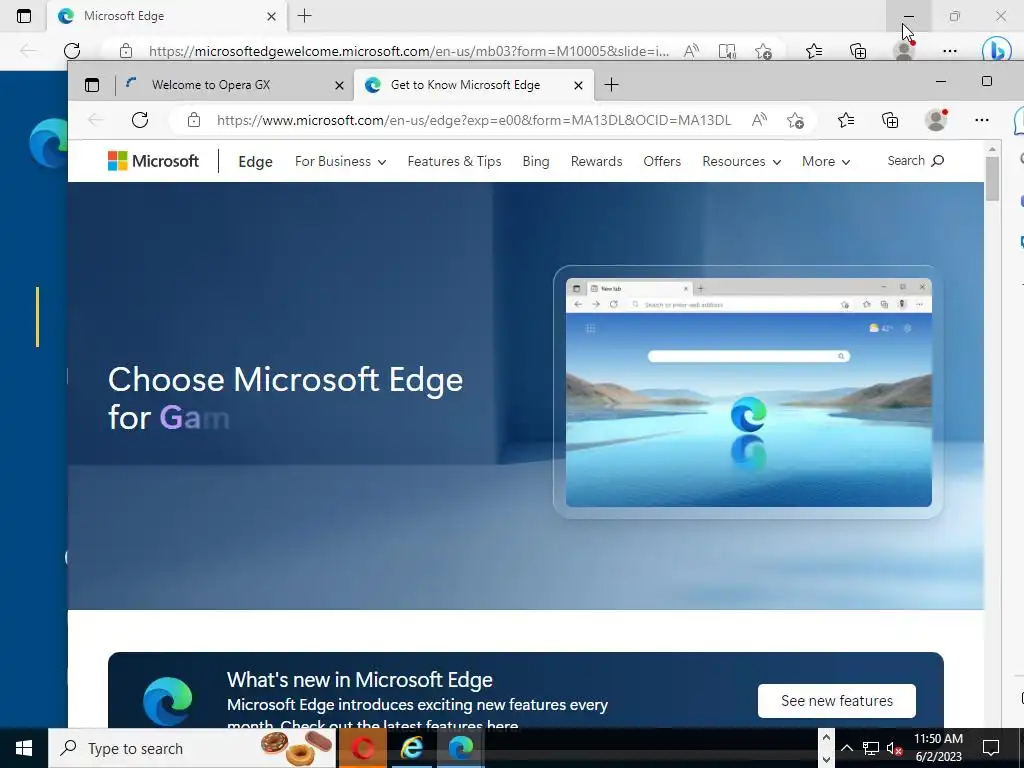Expand the For Business dropdown
Screen dimensions: 1024x768
(x=340, y=161)
